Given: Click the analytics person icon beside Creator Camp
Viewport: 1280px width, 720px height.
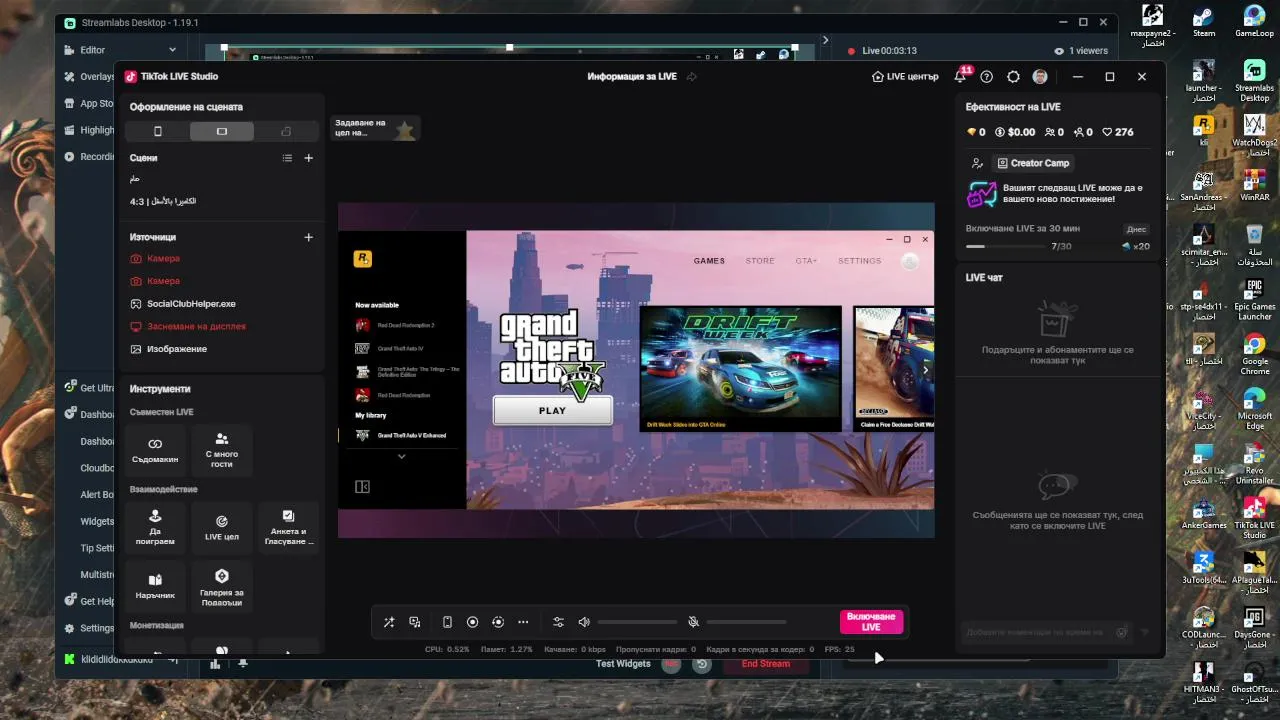Looking at the screenshot, I should click(977, 163).
